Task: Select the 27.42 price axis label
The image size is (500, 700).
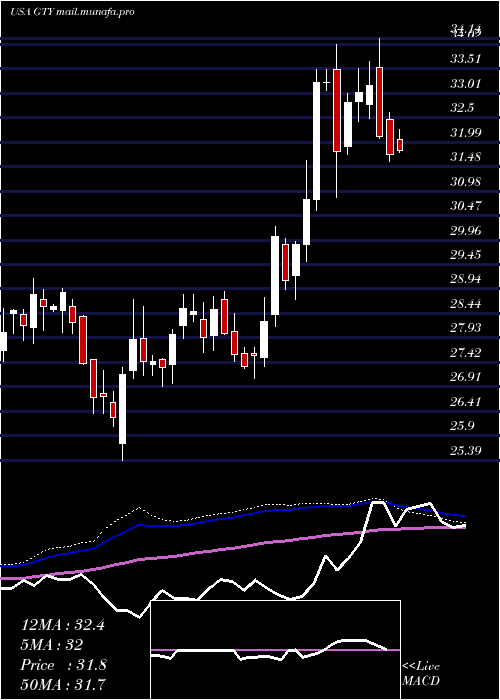Action: (x=466, y=353)
